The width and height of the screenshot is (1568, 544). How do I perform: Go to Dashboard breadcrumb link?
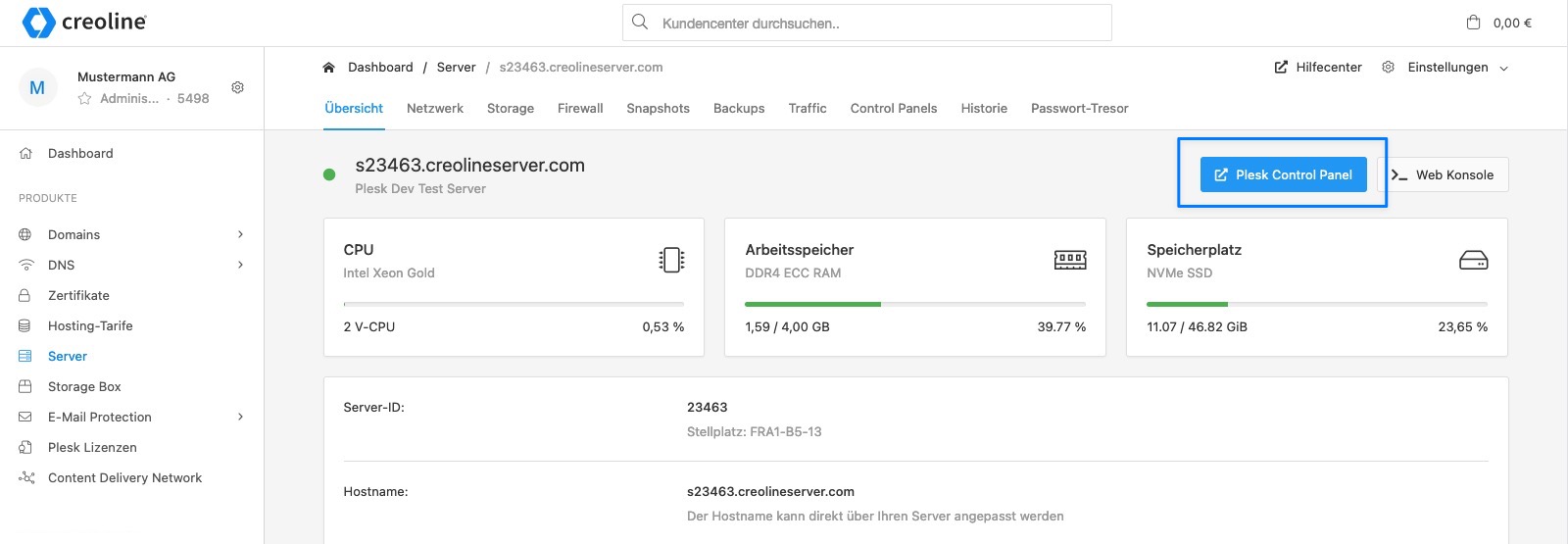[380, 67]
